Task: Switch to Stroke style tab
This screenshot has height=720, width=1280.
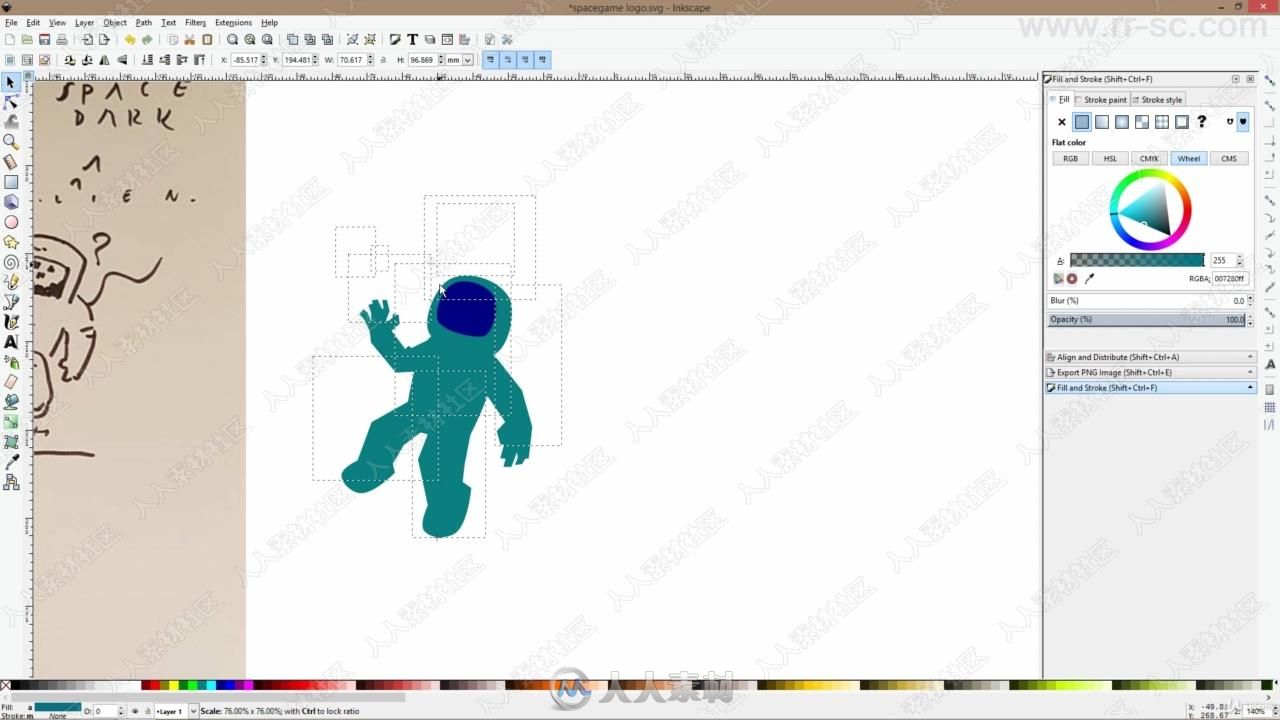Action: coord(1157,100)
